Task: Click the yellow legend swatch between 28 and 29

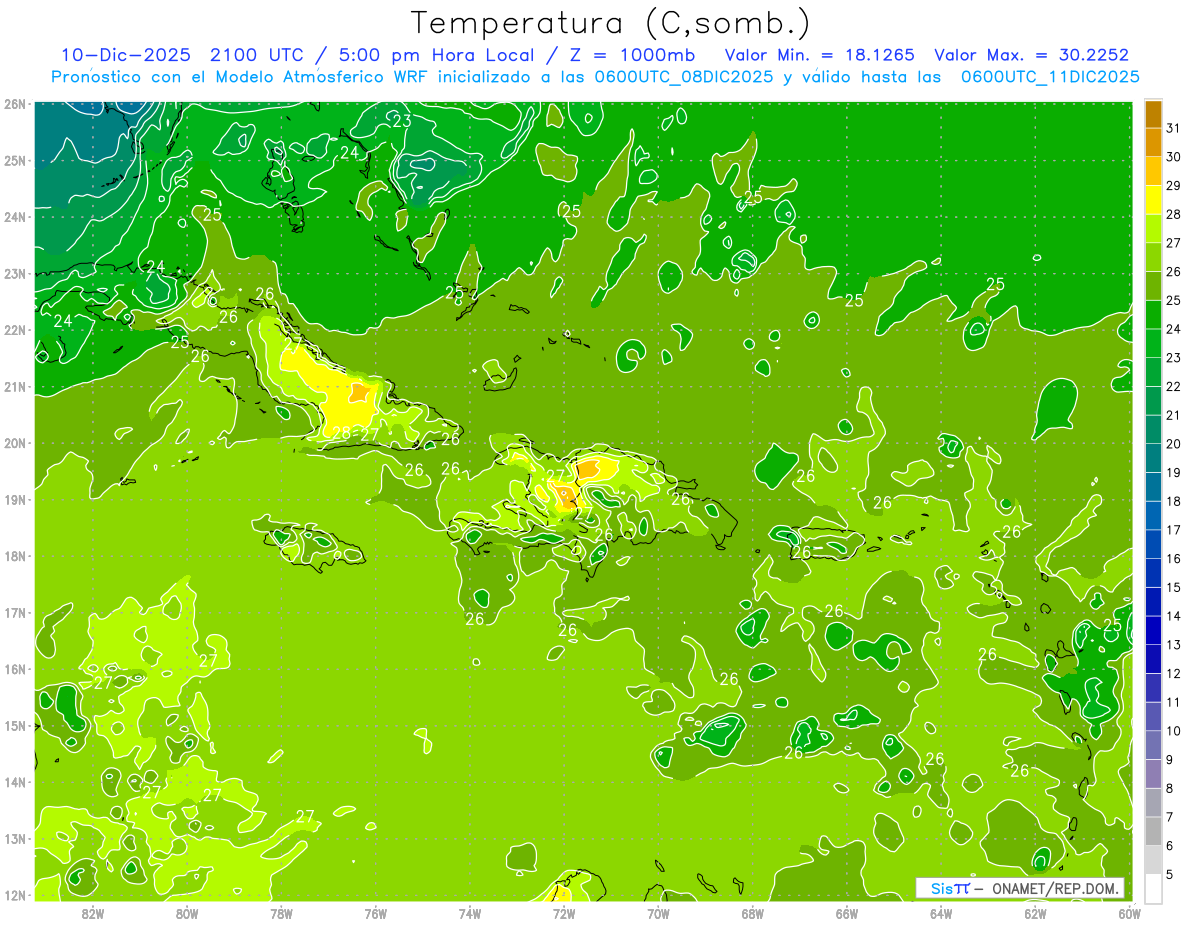Action: 1153,199
